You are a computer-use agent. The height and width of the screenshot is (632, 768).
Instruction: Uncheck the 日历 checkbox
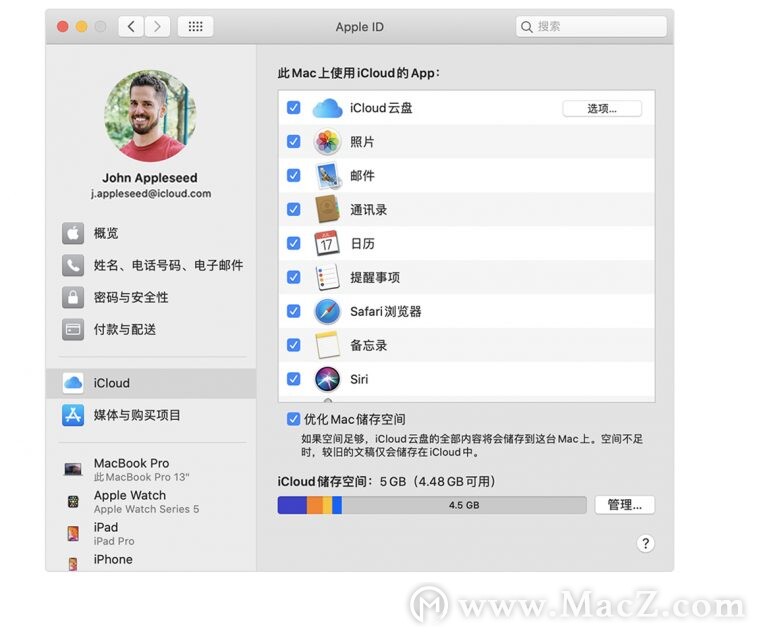(293, 243)
